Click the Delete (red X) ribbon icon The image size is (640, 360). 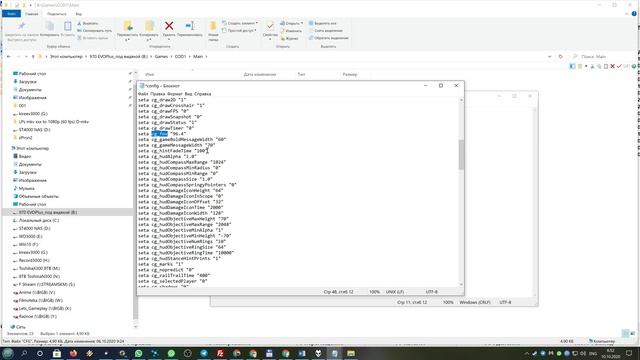(x=169, y=26)
